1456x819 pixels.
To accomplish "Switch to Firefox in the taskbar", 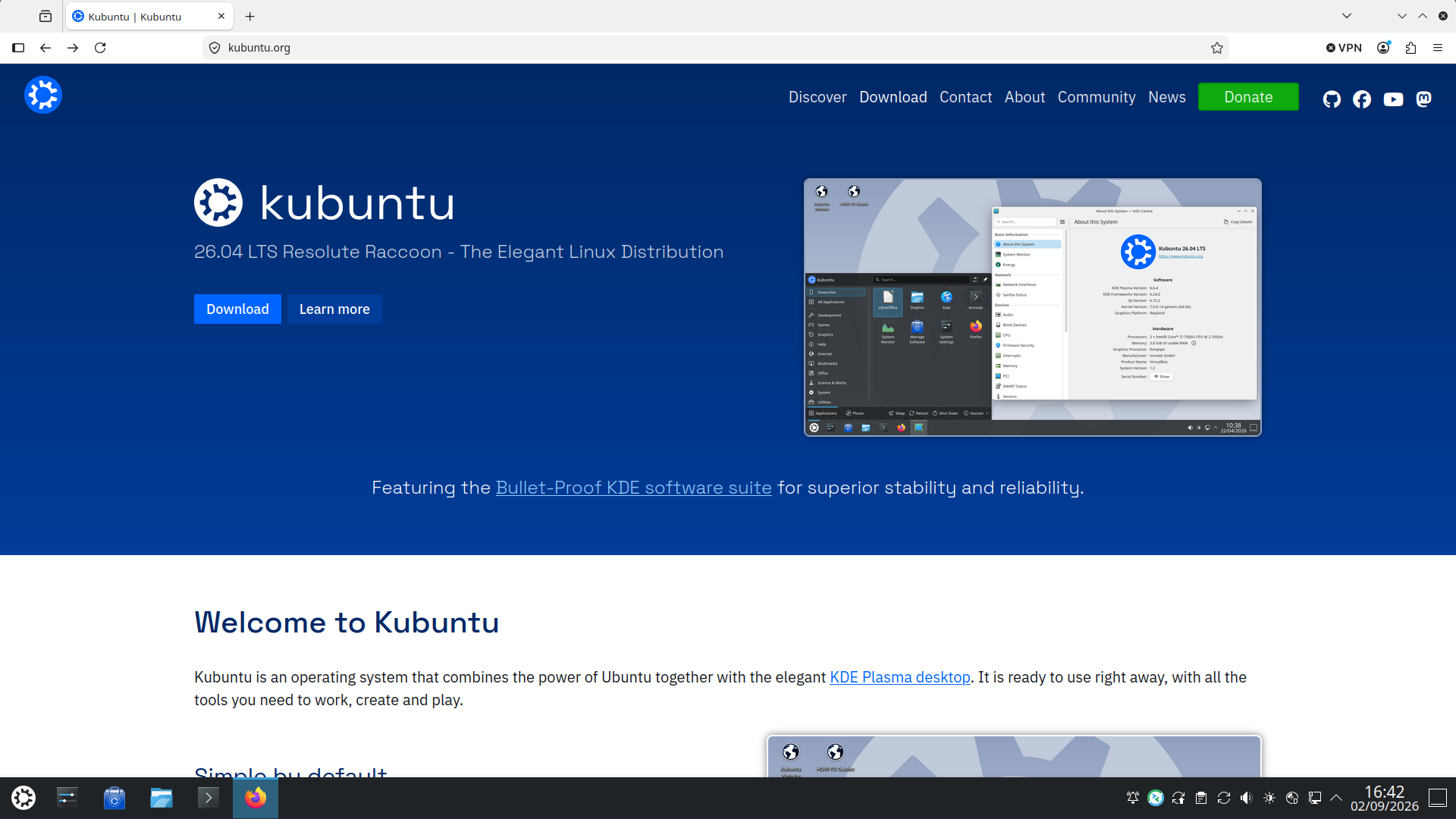I will tap(256, 798).
